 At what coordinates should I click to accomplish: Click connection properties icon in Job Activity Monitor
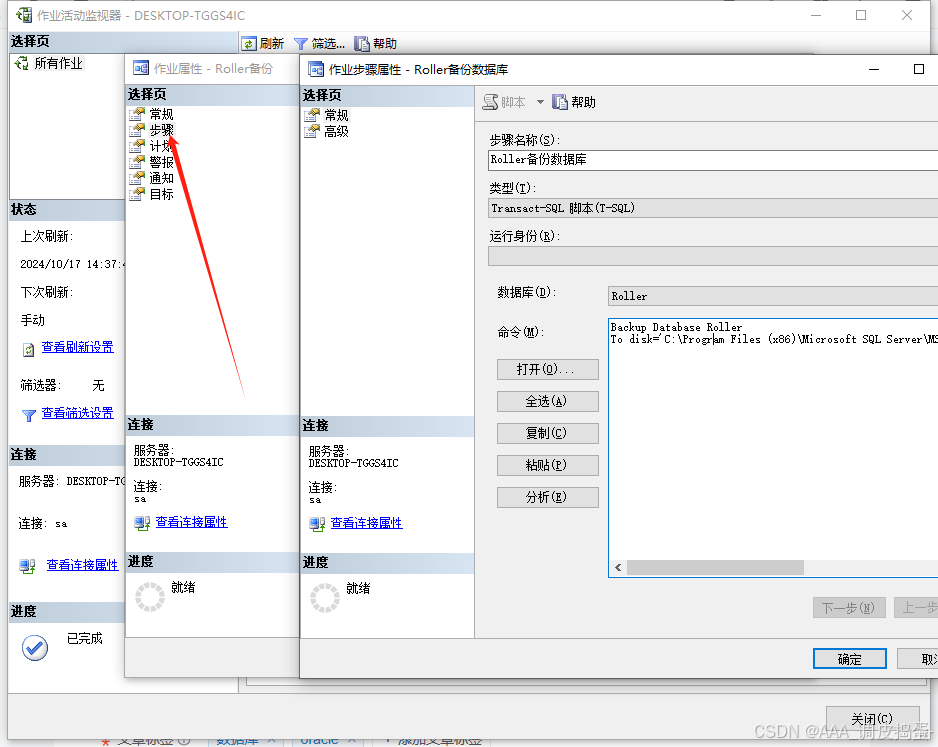[27, 566]
